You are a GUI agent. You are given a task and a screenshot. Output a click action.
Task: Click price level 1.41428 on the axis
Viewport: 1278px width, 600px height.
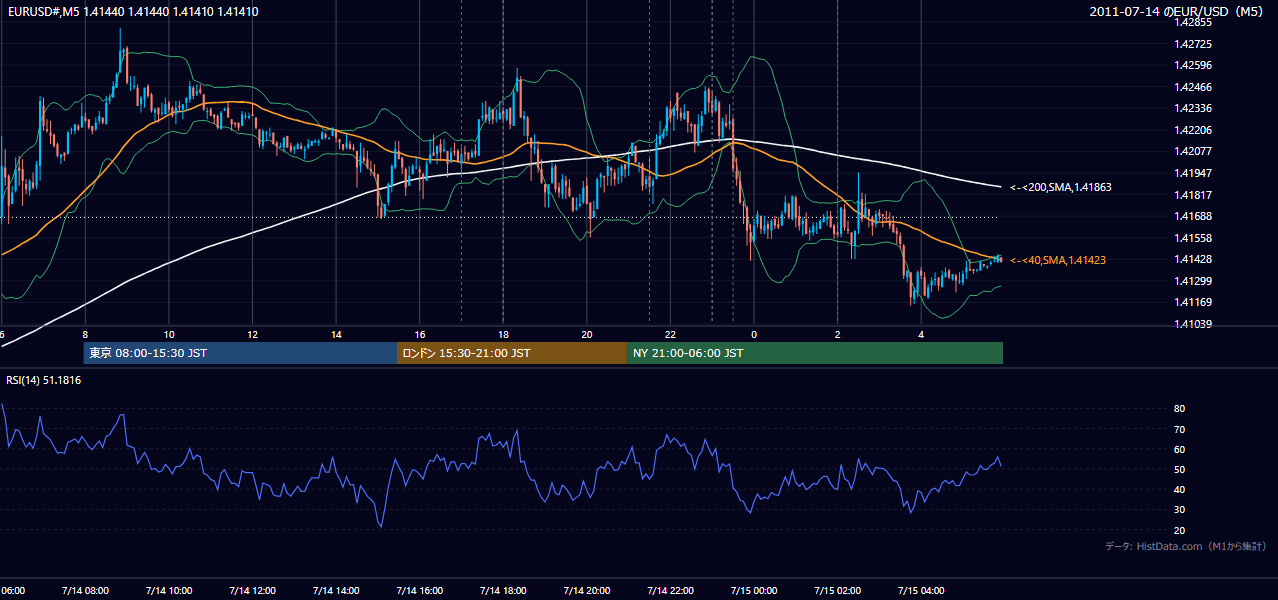pyautogui.click(x=1192, y=259)
